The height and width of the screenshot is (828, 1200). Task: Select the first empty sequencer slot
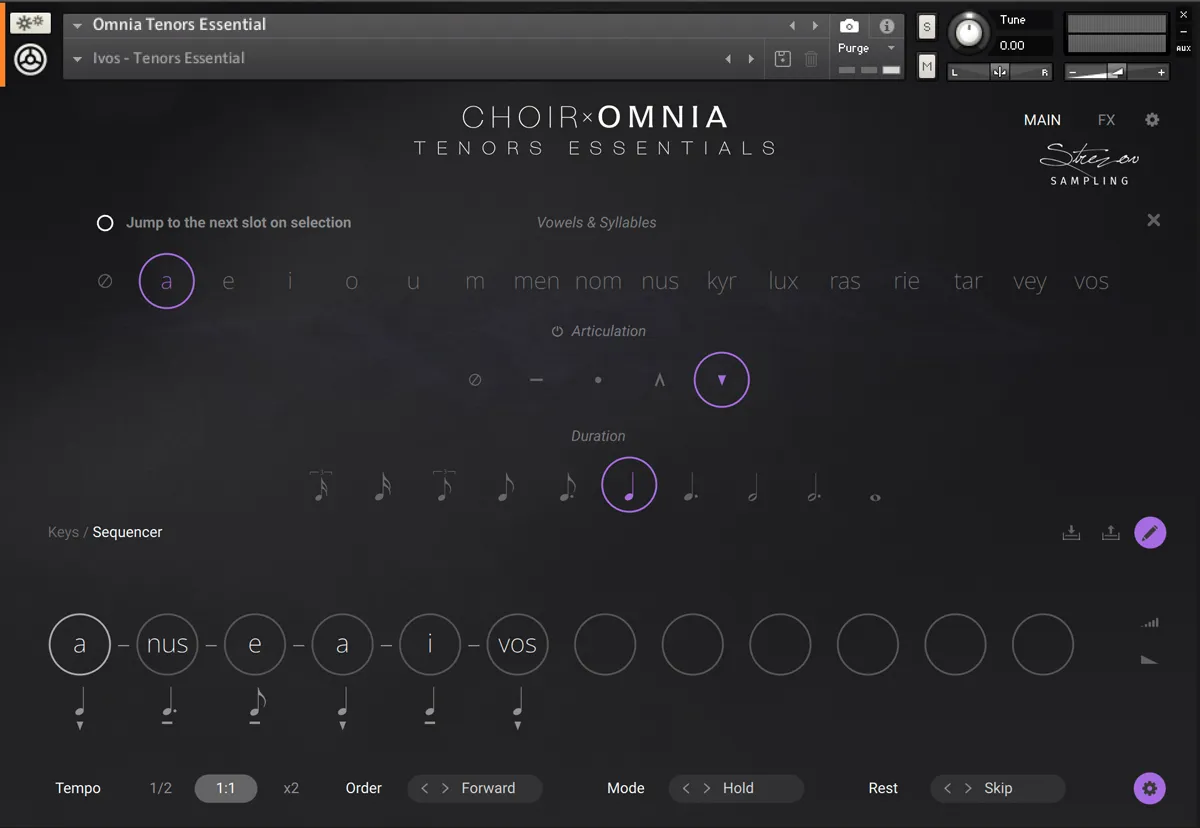(x=605, y=644)
